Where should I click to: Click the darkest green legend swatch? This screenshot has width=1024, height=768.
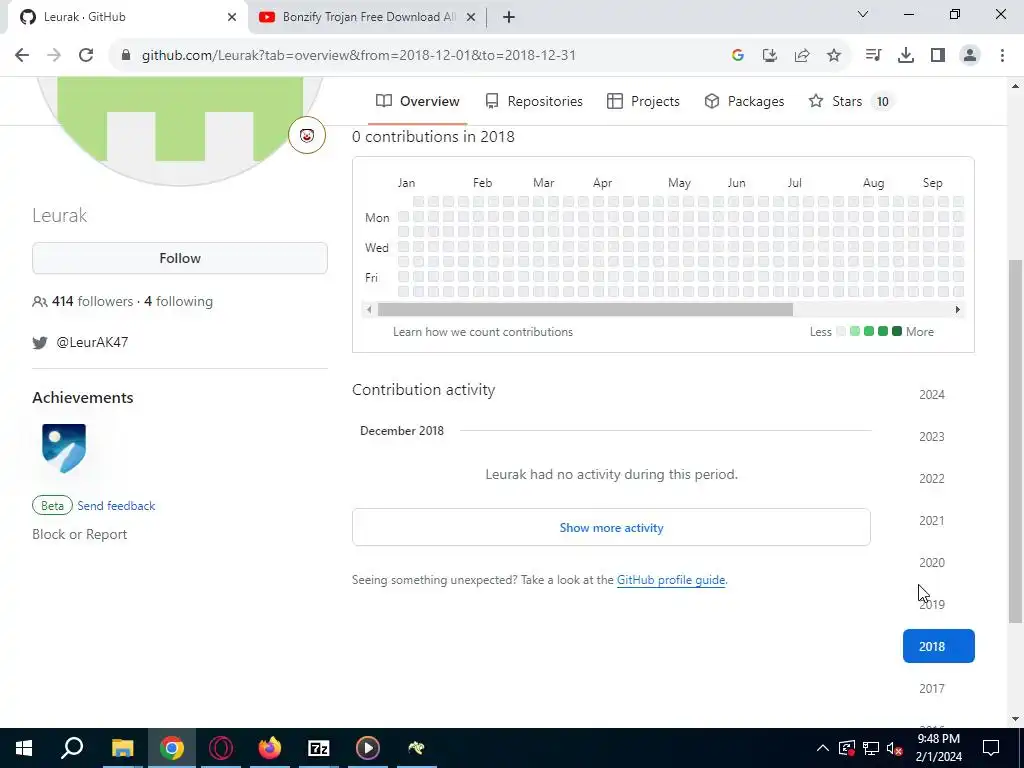click(897, 332)
